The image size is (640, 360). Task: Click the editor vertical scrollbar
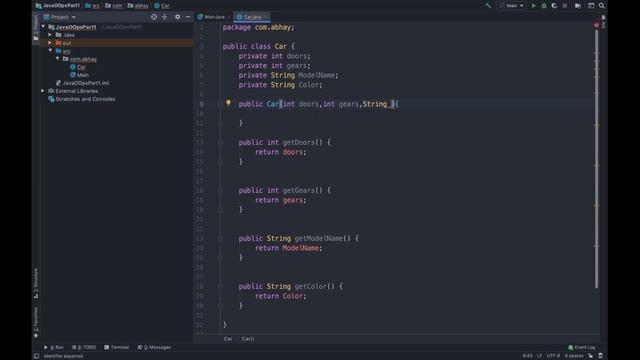596,159
